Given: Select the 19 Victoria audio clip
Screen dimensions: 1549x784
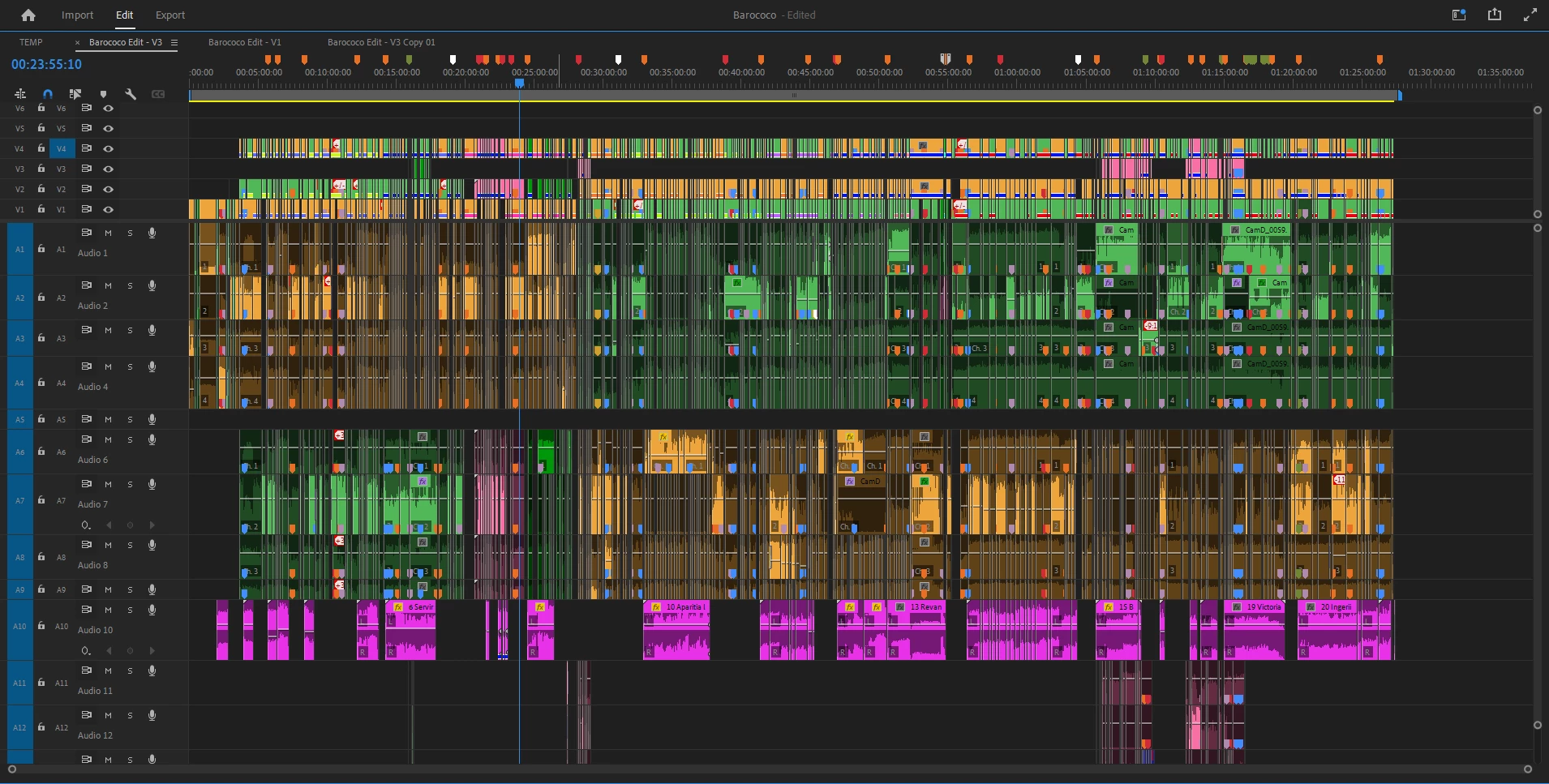Looking at the screenshot, I should [x=1255, y=631].
